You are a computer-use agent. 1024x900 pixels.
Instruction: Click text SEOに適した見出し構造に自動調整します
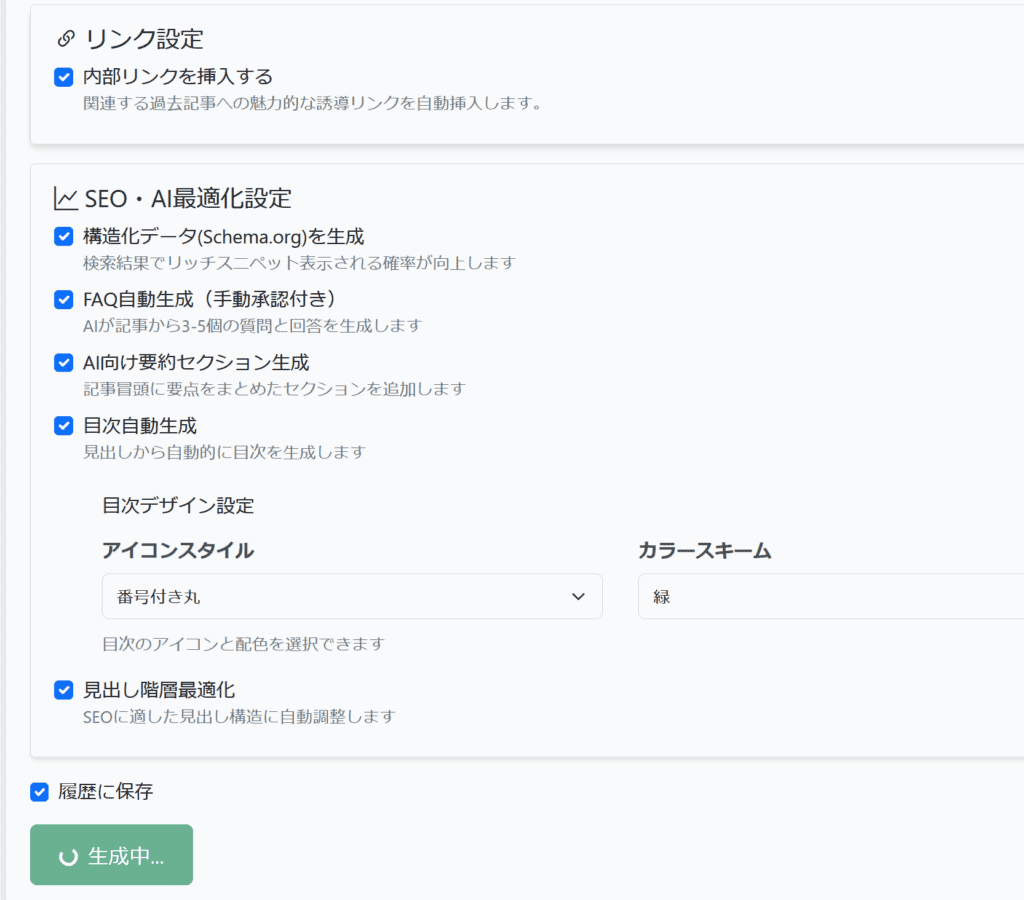pos(239,716)
